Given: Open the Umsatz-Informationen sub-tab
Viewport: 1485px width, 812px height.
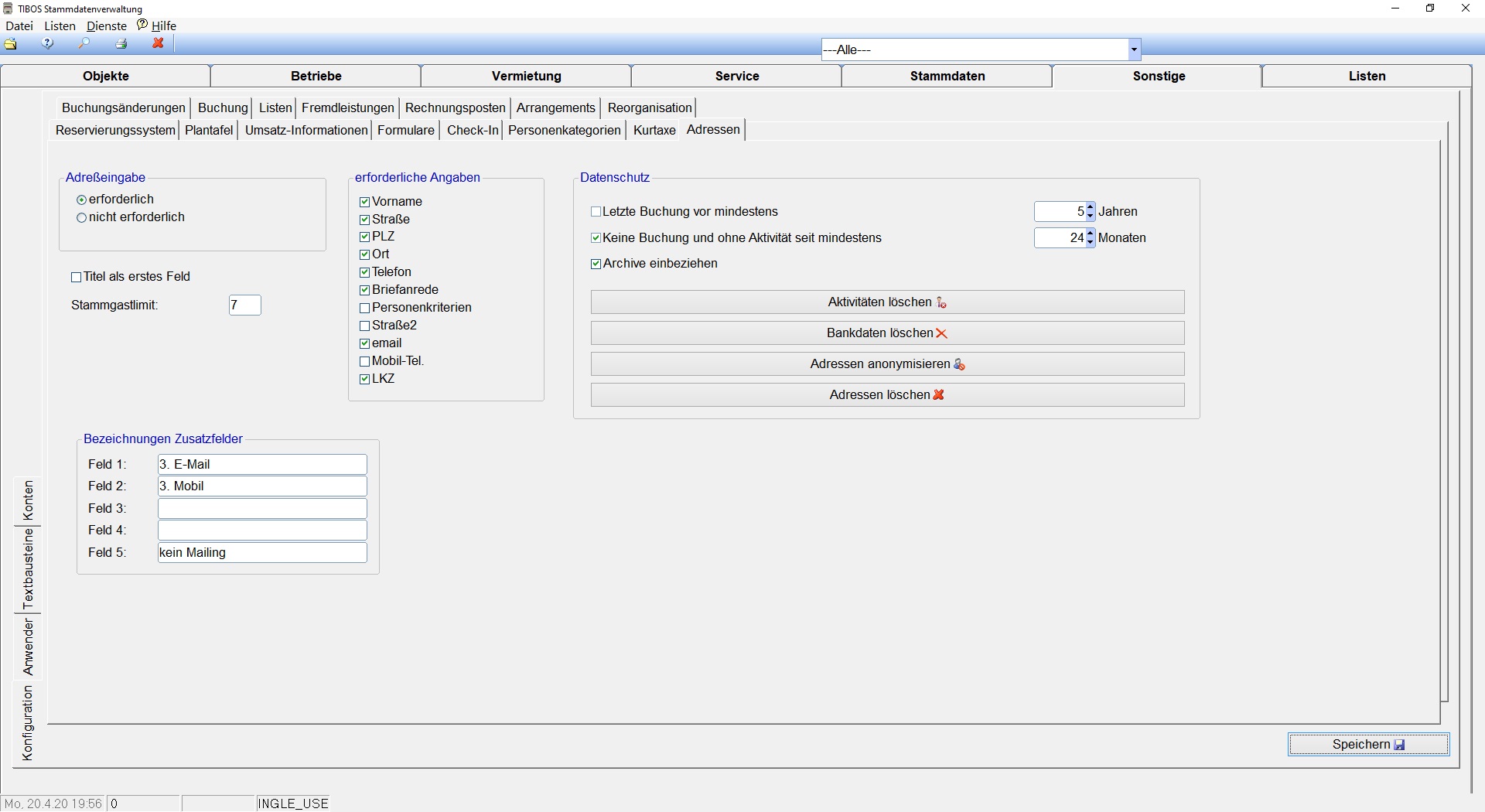Looking at the screenshot, I should click(306, 130).
